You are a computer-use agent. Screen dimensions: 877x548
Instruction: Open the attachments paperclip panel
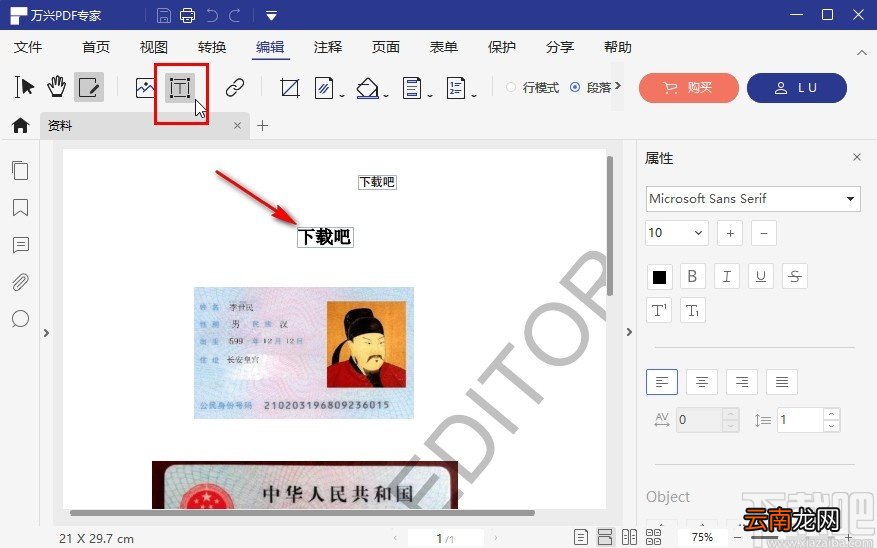pos(21,282)
